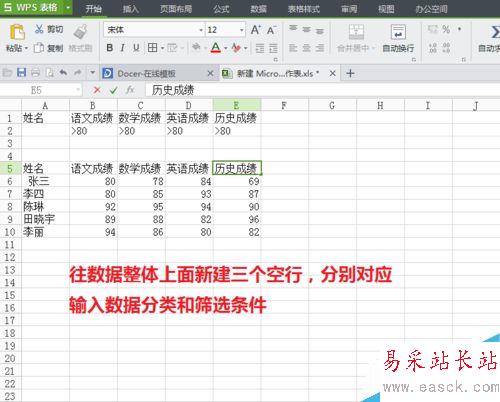The width and height of the screenshot is (500, 402).
Task: Cancel cell entry with red X
Action: 97,90
